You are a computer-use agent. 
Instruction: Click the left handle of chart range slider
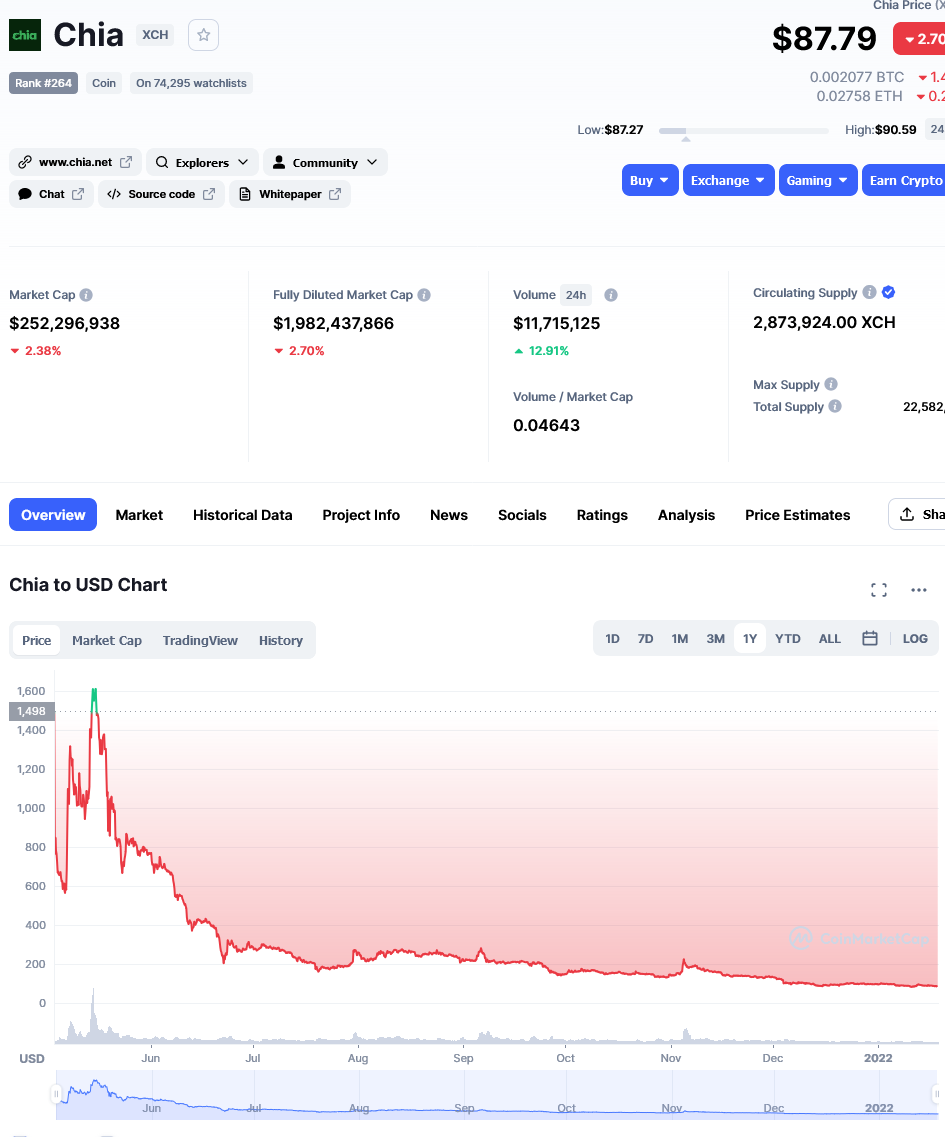[57, 1094]
